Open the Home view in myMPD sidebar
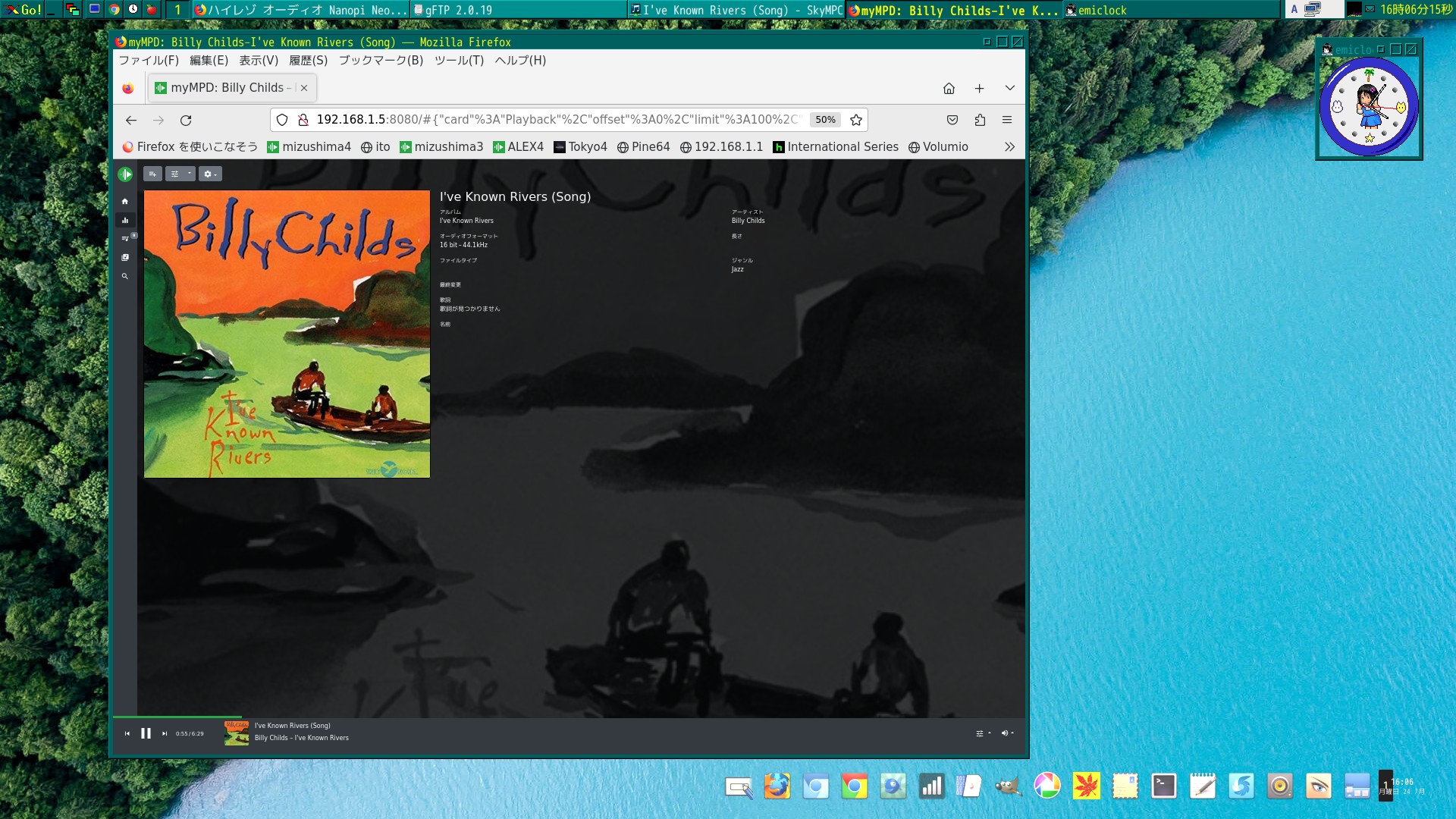Viewport: 1456px width, 819px height. (125, 202)
